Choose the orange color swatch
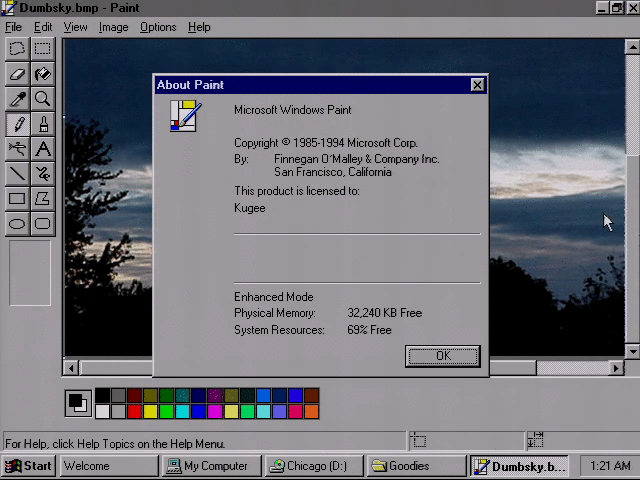Viewport: 640px width, 480px height. pyautogui.click(x=312, y=411)
